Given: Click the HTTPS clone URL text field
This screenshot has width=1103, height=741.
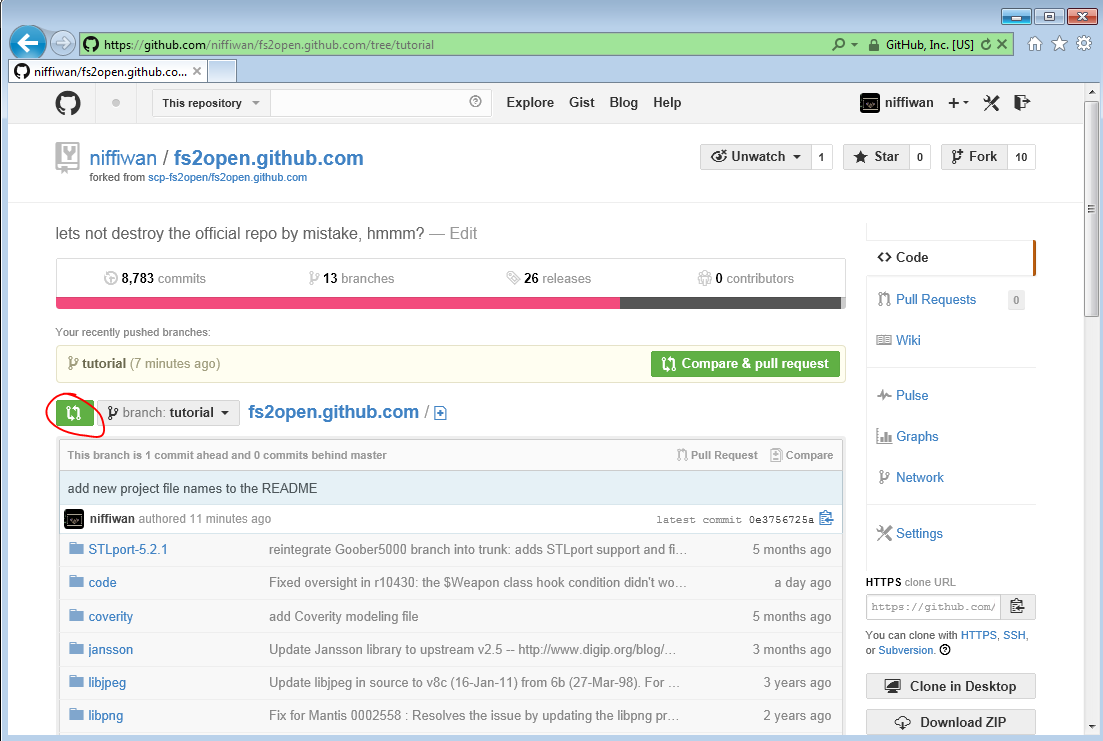Looking at the screenshot, I should [932, 606].
